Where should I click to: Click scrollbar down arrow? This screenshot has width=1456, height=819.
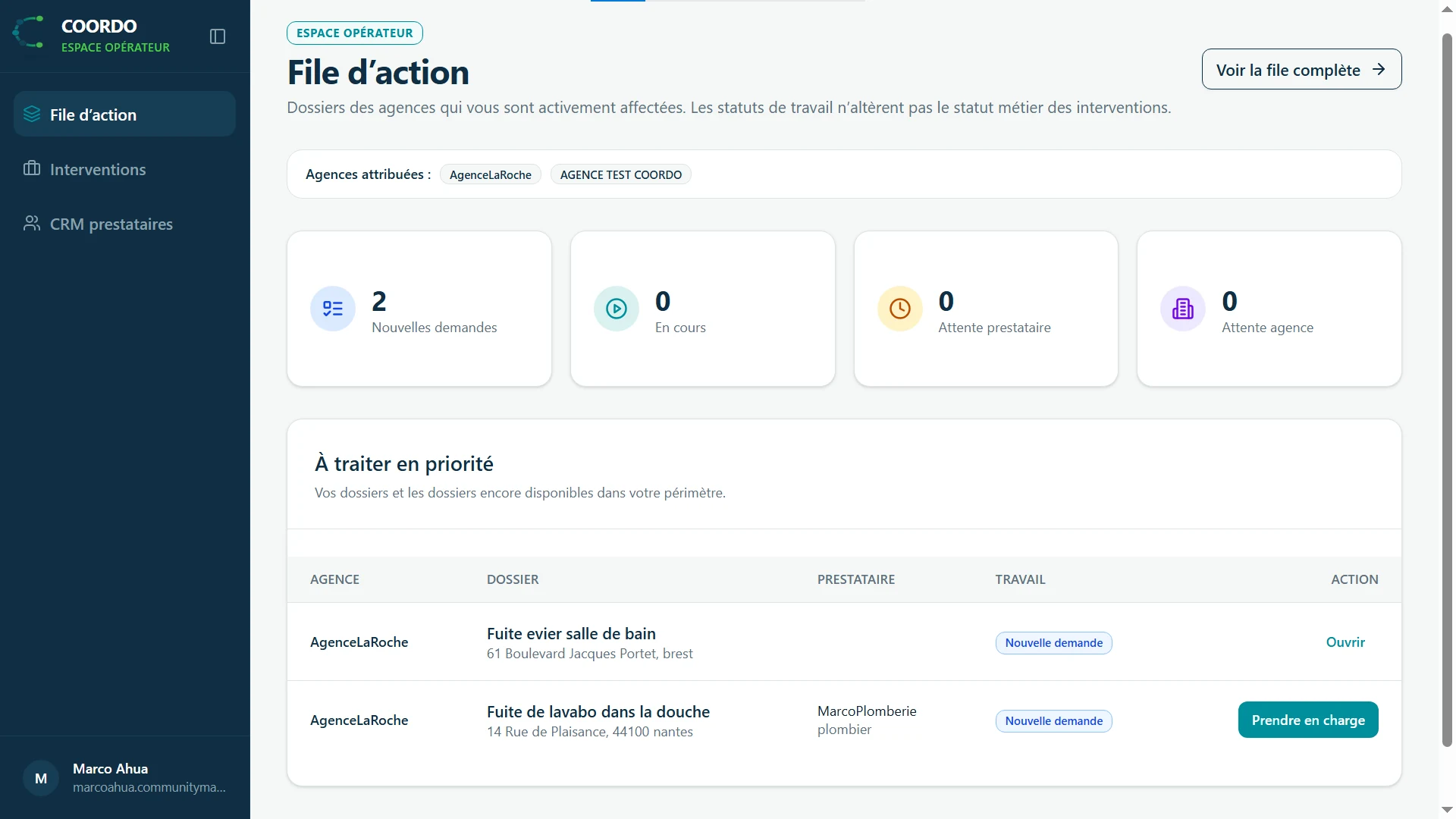click(x=1447, y=810)
